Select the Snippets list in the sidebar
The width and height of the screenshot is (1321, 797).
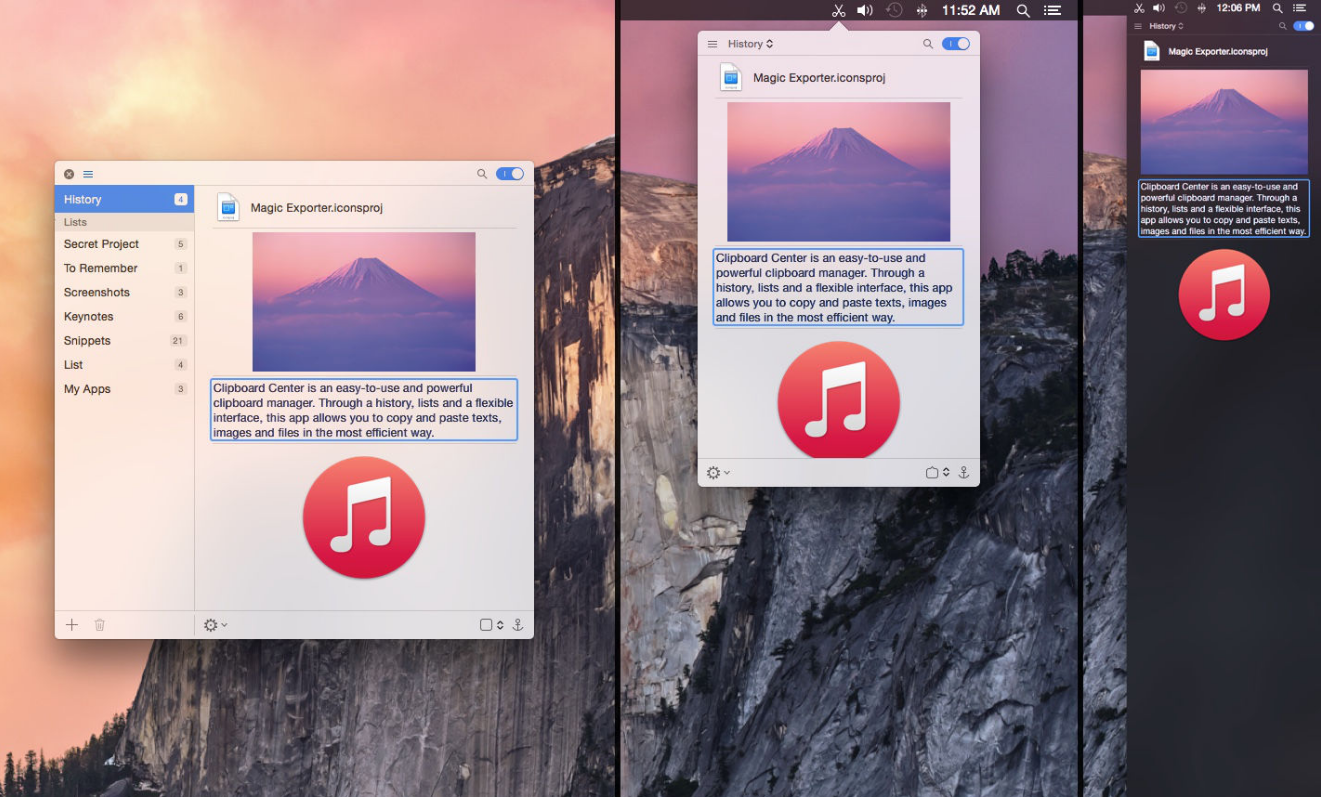pyautogui.click(x=88, y=341)
